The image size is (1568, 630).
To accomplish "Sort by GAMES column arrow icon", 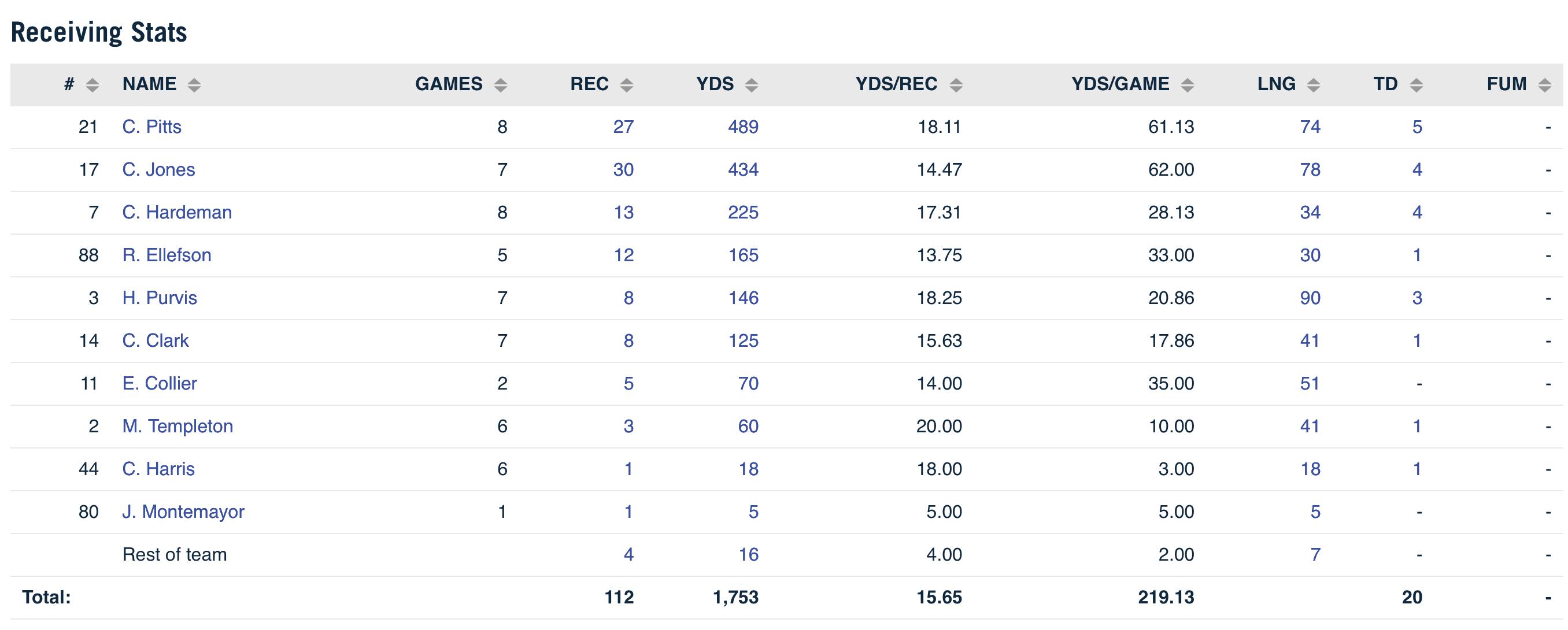I will [x=500, y=84].
